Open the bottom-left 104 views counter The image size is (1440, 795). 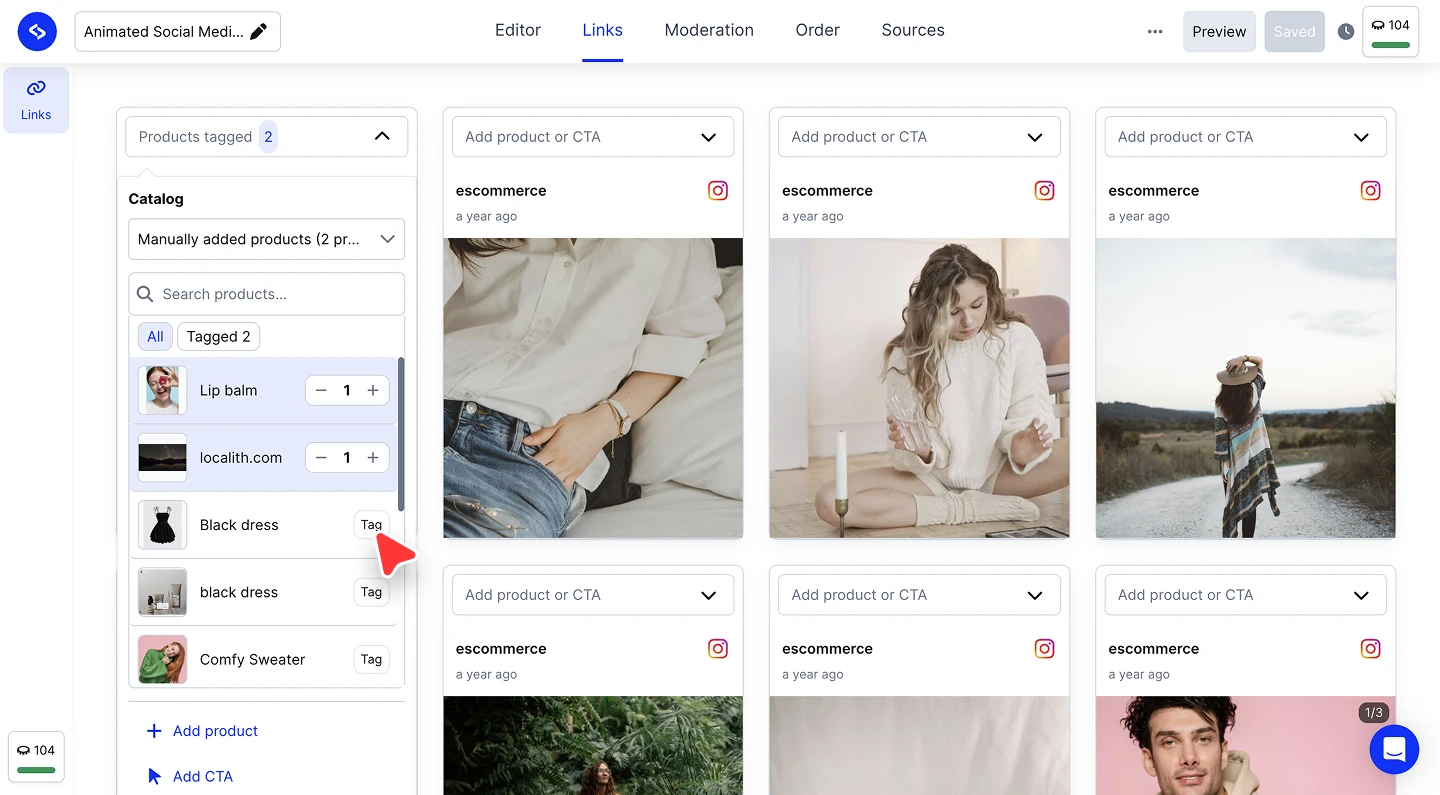(x=36, y=756)
